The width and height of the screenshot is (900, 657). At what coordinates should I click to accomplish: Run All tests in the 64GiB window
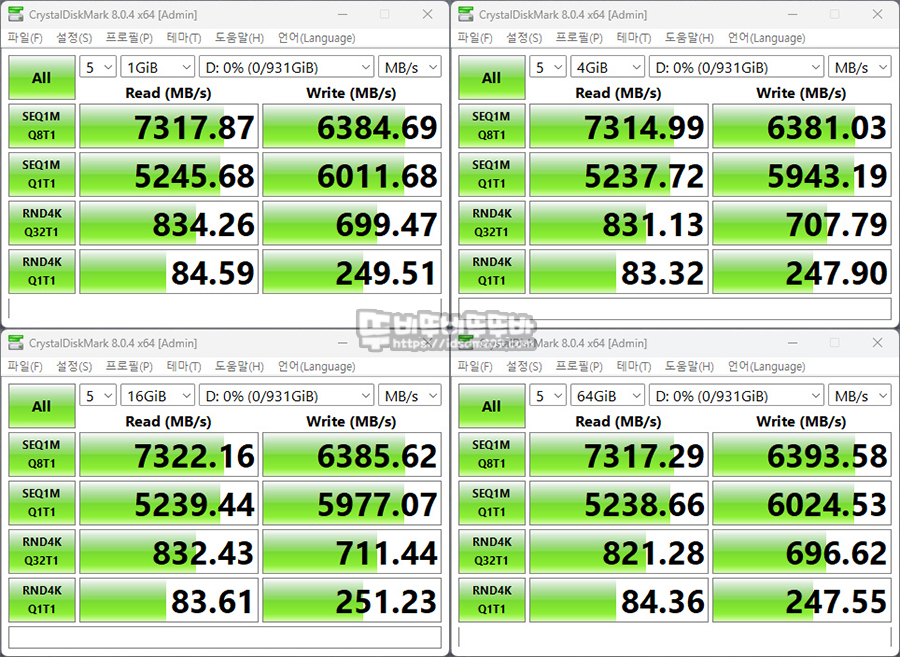tap(492, 406)
